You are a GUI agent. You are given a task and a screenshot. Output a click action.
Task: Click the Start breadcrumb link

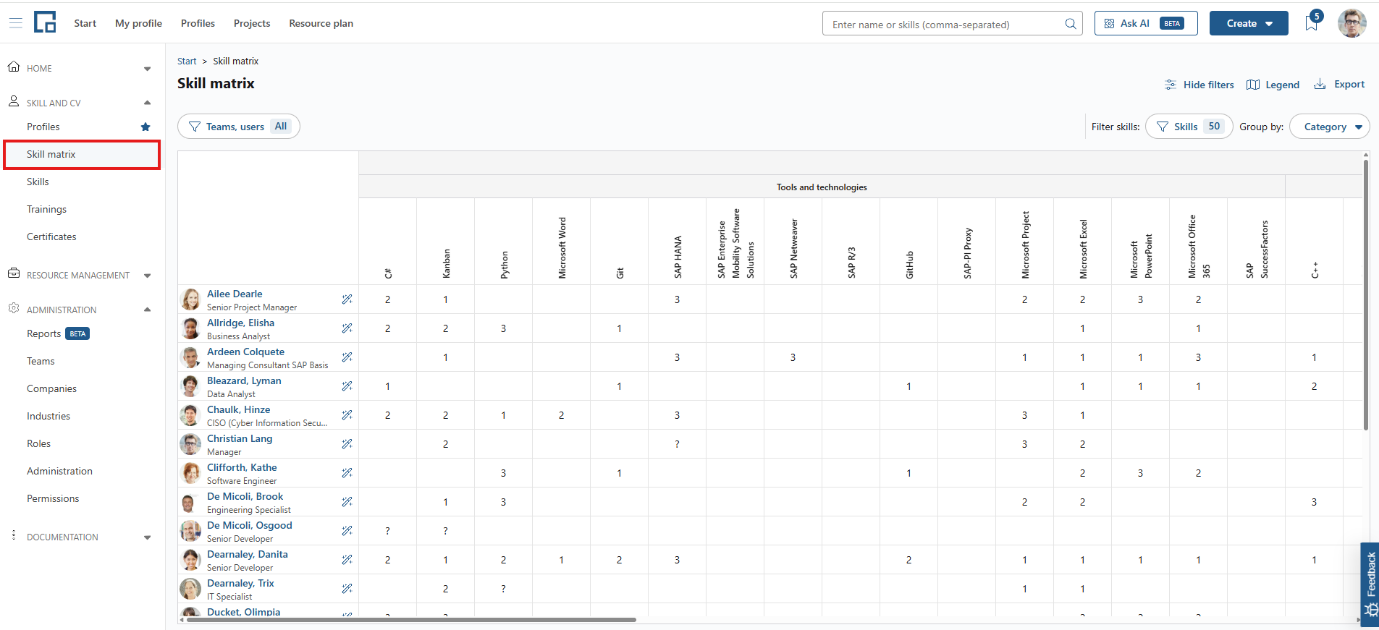[187, 61]
